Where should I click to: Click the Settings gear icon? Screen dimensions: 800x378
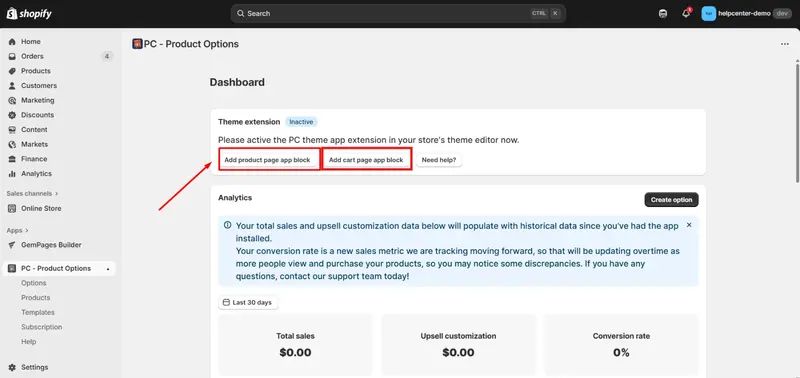pos(12,367)
